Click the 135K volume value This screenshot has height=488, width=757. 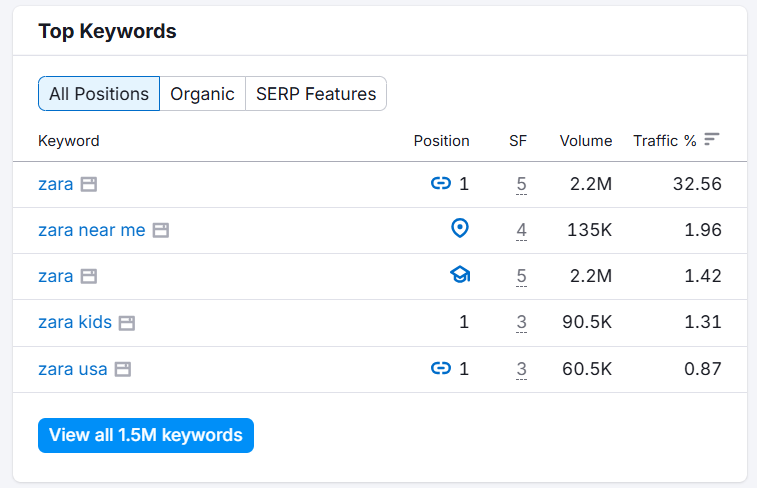pyautogui.click(x=589, y=230)
